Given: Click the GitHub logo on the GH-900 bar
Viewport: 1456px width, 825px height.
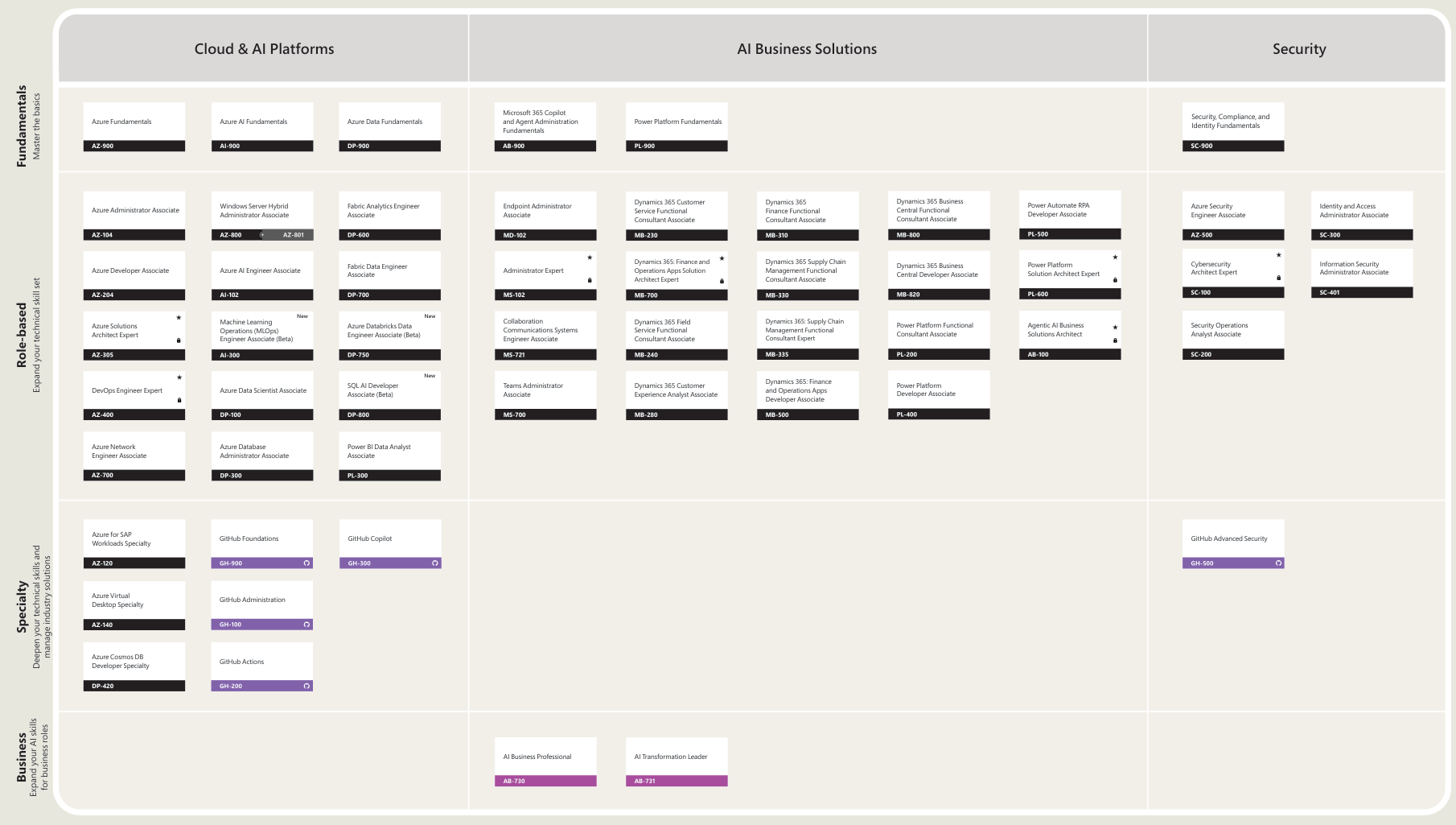Looking at the screenshot, I should pyautogui.click(x=306, y=563).
